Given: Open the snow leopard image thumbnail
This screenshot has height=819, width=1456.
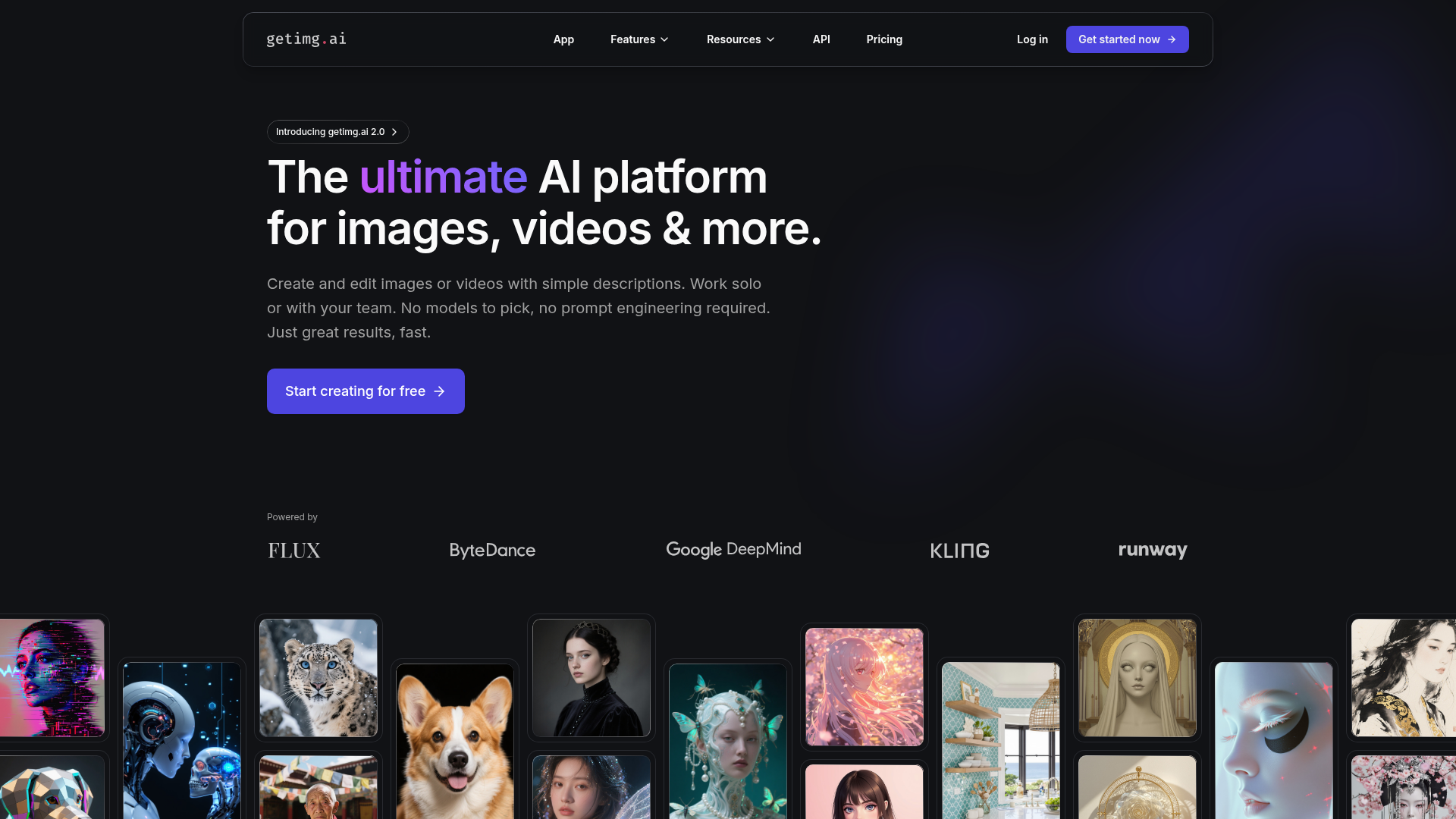Looking at the screenshot, I should tap(318, 677).
